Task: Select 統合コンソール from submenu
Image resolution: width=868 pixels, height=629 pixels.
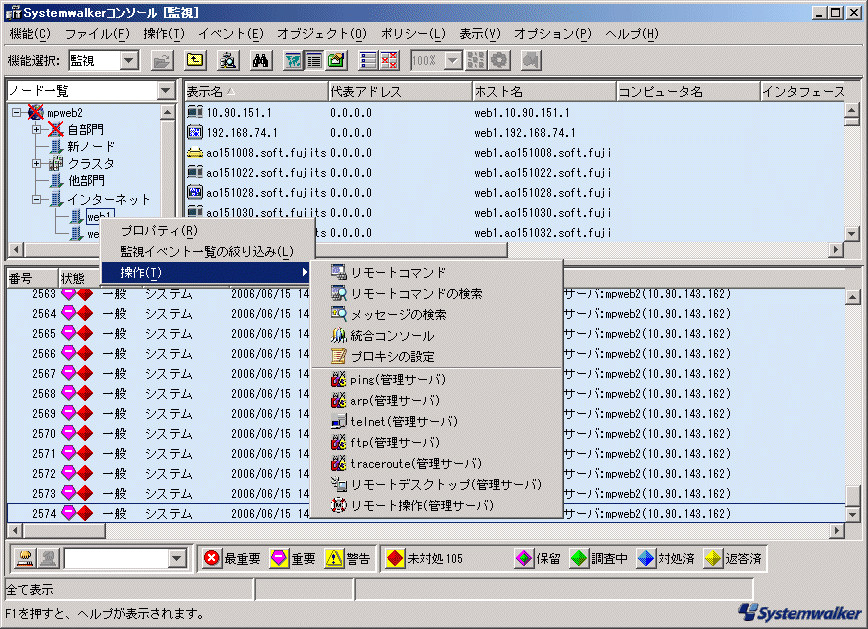Action: 437,336
